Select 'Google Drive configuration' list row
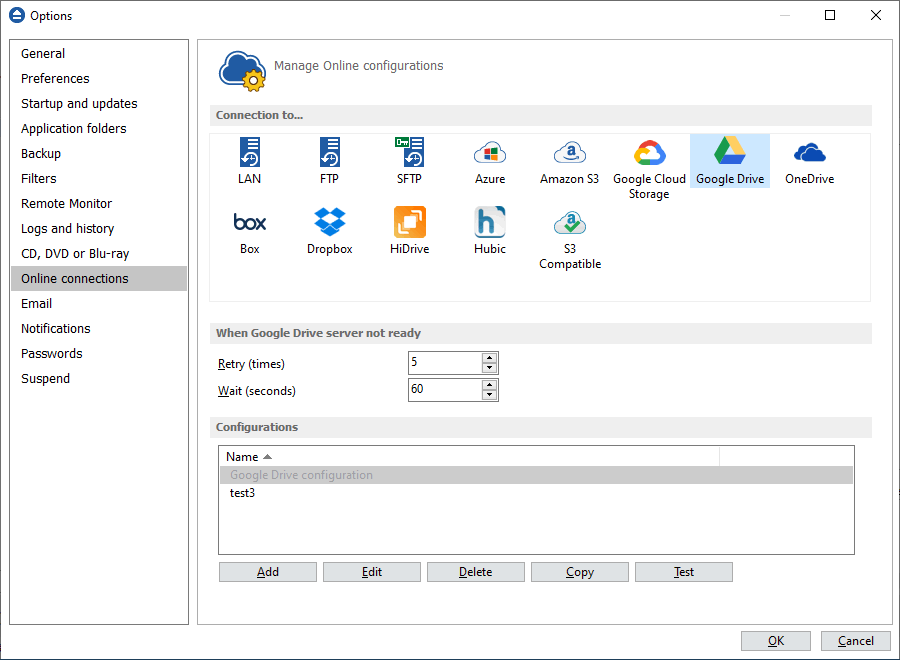The image size is (900, 660). point(536,475)
